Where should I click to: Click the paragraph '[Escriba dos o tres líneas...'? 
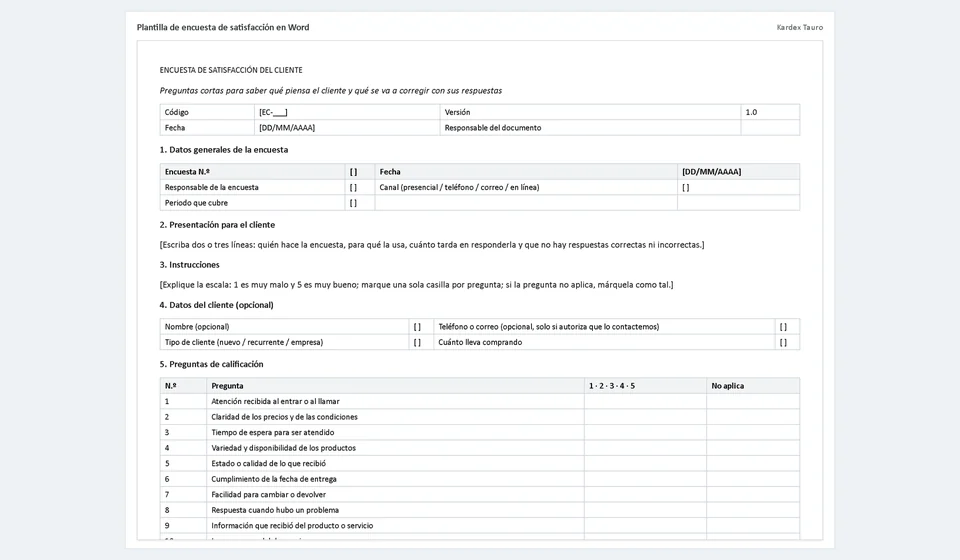tap(432, 245)
